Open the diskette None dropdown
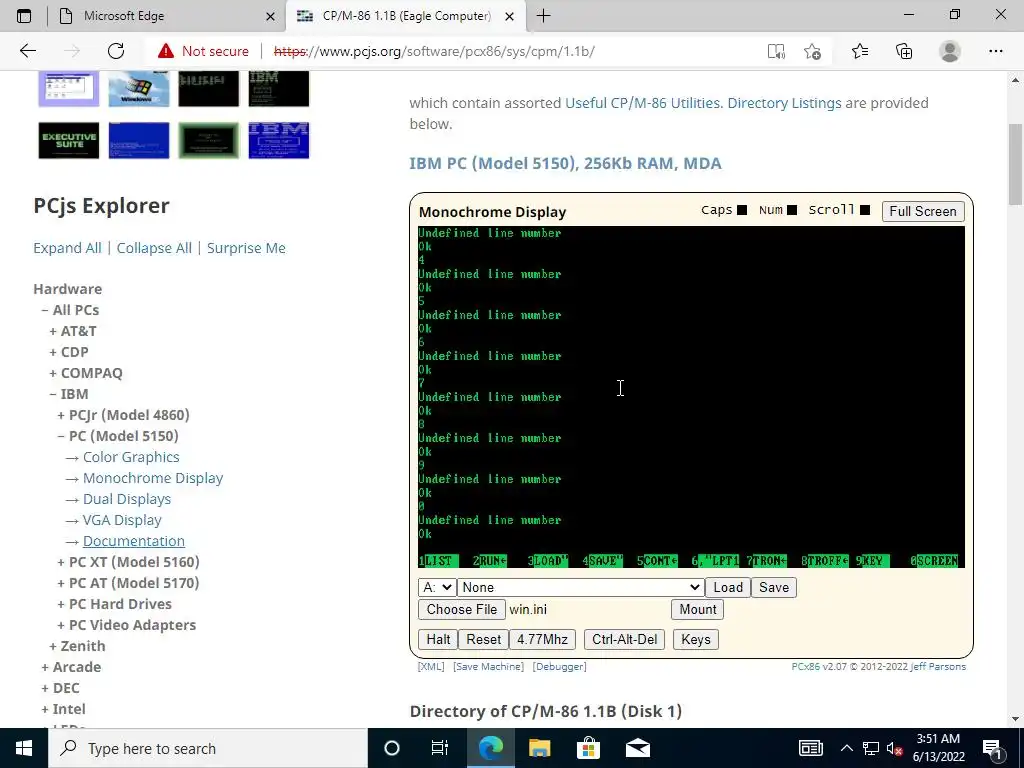The height and width of the screenshot is (768, 1024). coord(581,587)
